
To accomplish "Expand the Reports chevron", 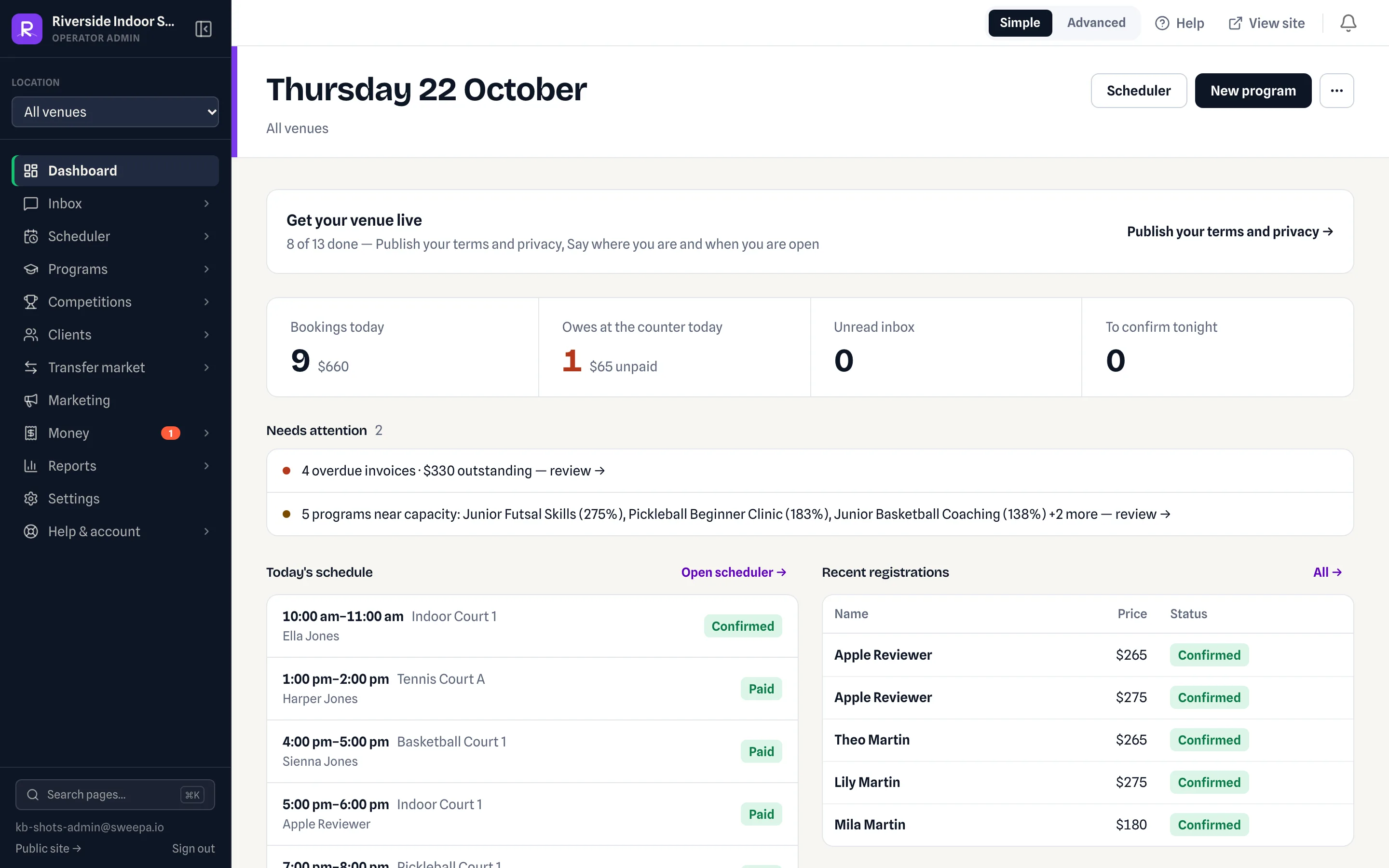I will click(x=206, y=465).
